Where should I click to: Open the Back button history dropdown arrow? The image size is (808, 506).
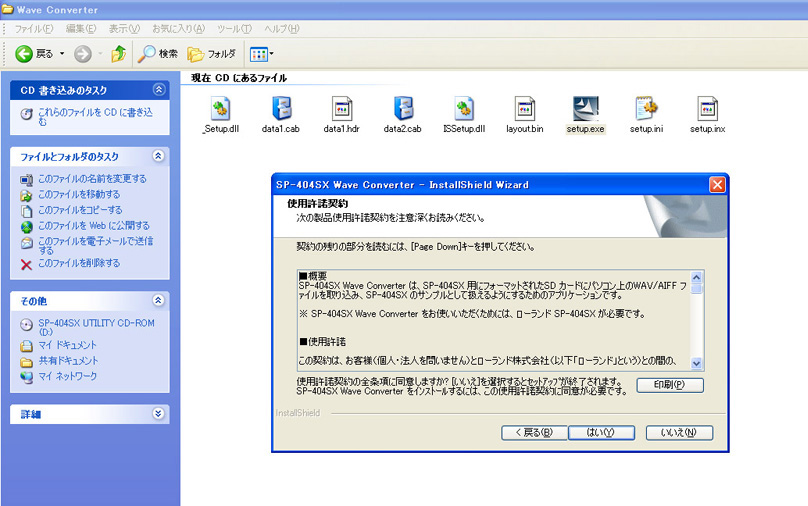tap(62, 54)
